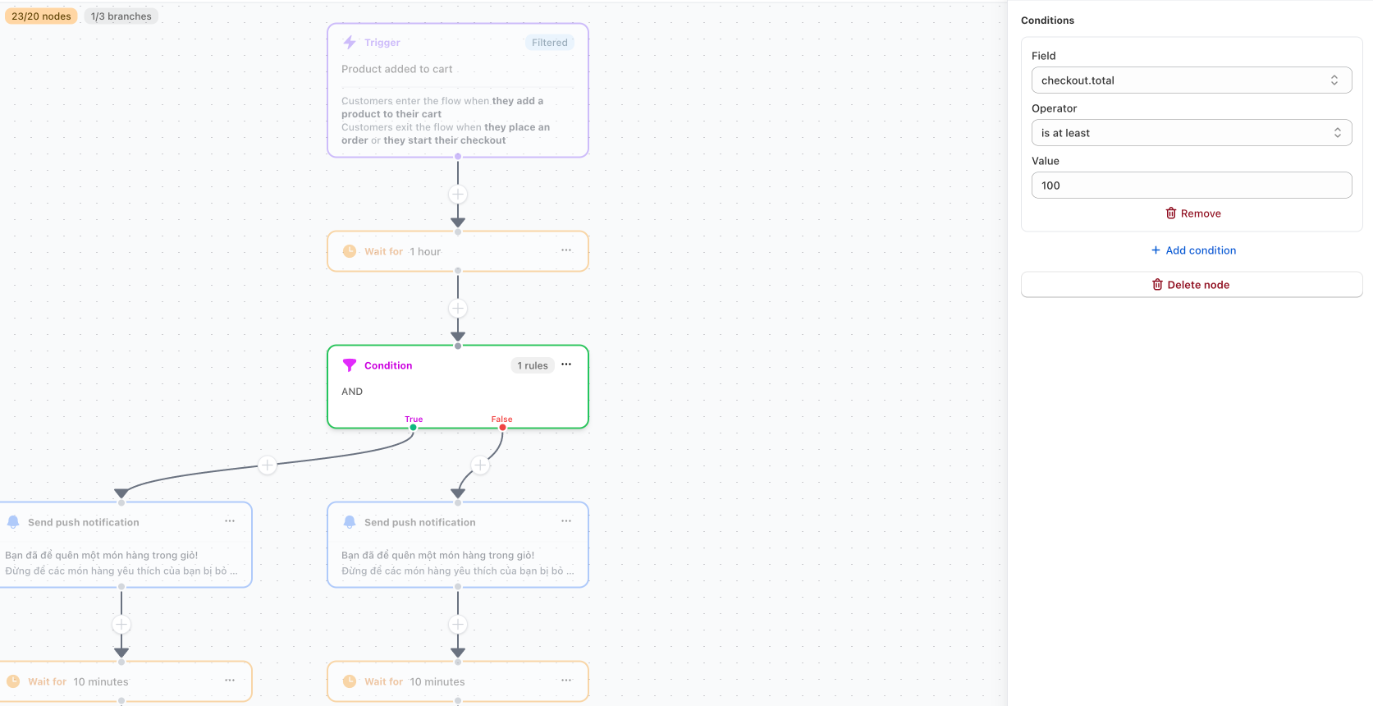Click the clock icon on False-branch 10 minutes wait
The width and height of the screenshot is (1373, 706).
(x=349, y=681)
